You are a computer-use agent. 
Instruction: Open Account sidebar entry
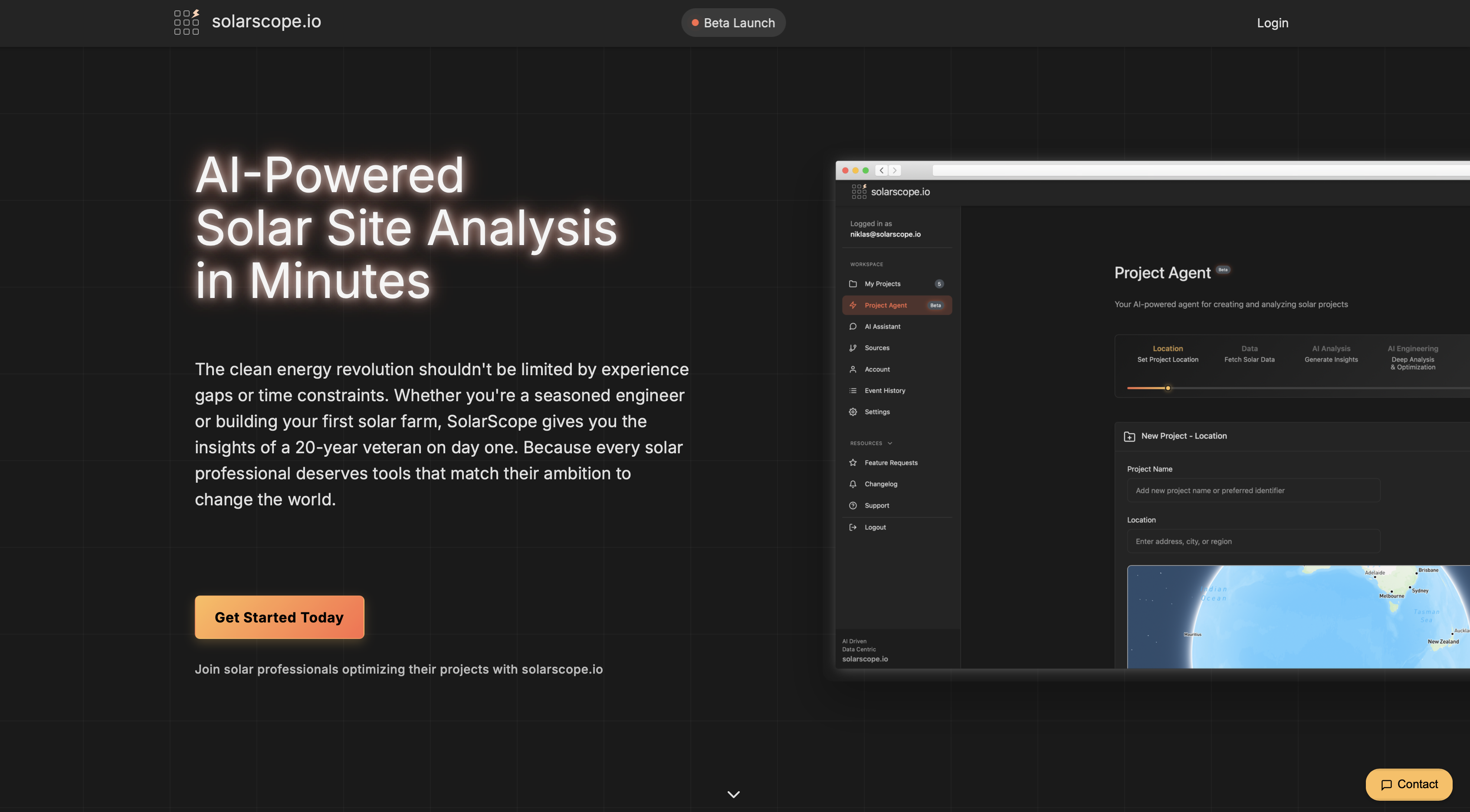point(897,369)
